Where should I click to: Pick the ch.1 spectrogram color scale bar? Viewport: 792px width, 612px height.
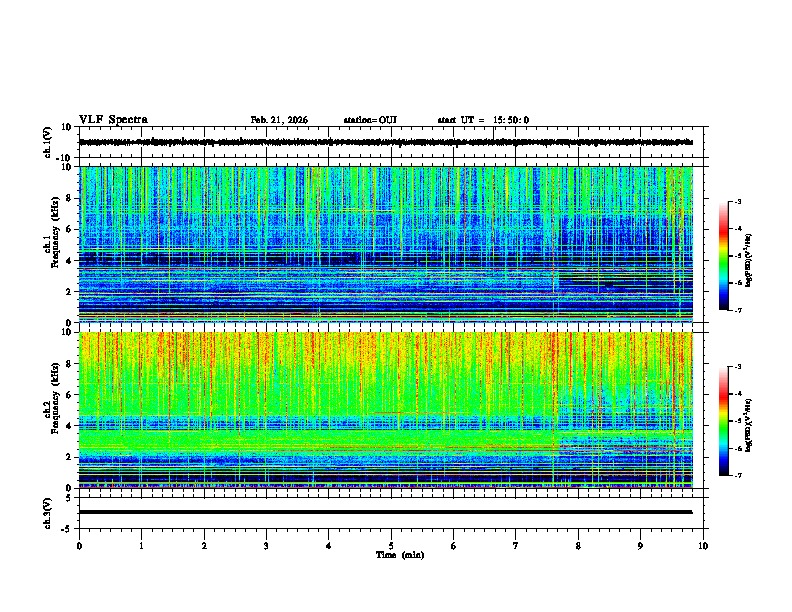coord(724,256)
